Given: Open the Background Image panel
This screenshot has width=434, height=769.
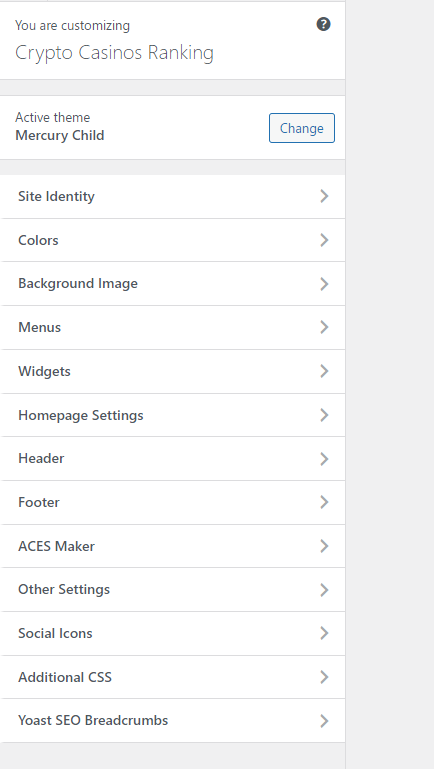Looking at the screenshot, I should pyautogui.click(x=173, y=284).
